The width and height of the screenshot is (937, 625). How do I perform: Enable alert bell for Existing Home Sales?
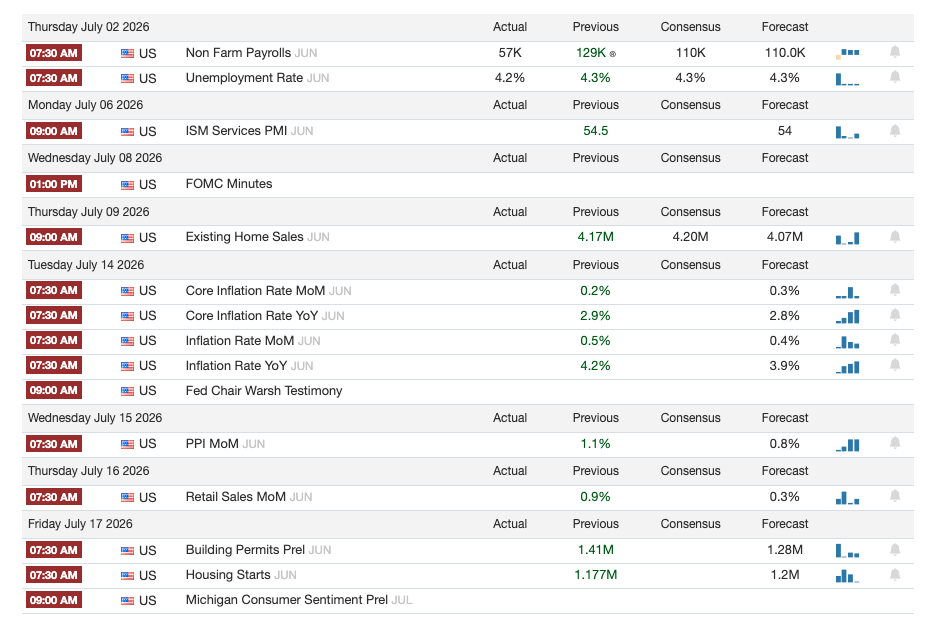coord(895,237)
